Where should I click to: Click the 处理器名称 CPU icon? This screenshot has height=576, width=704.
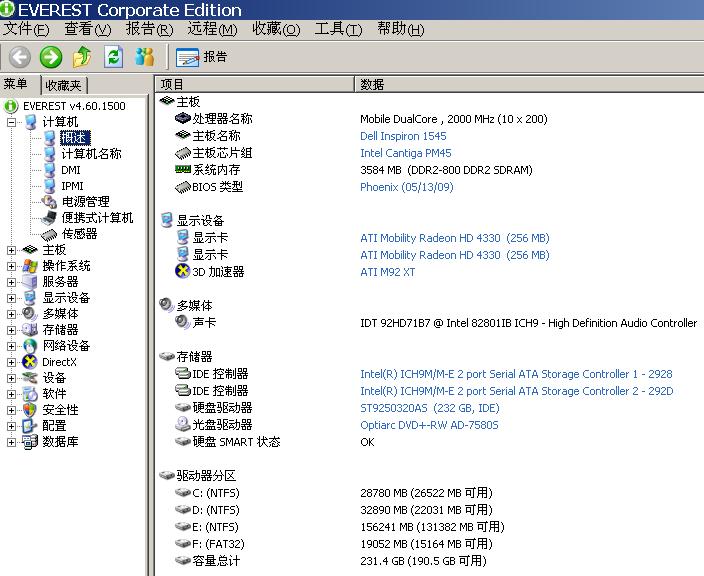[183, 119]
